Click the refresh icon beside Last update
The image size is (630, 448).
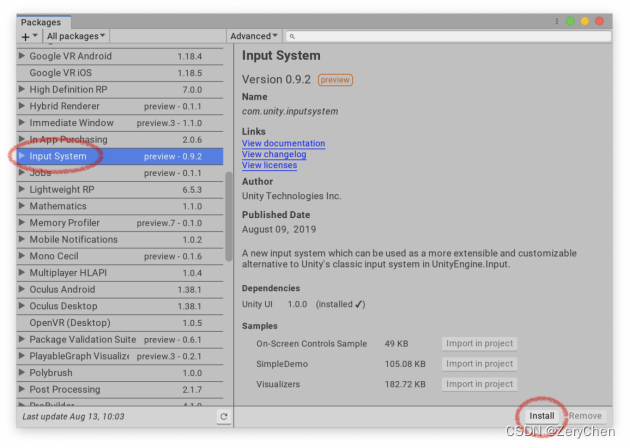click(x=224, y=417)
